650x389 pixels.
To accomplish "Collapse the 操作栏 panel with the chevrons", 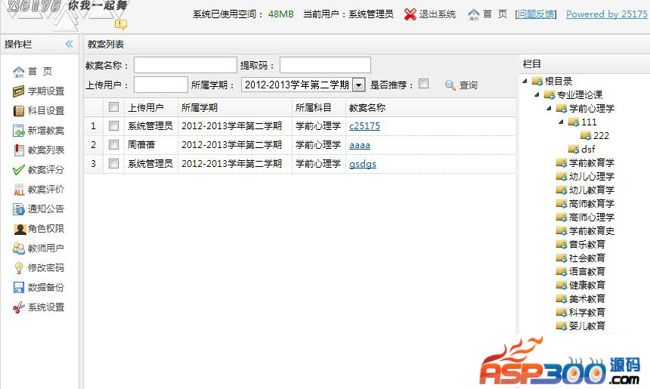I will 69,44.
